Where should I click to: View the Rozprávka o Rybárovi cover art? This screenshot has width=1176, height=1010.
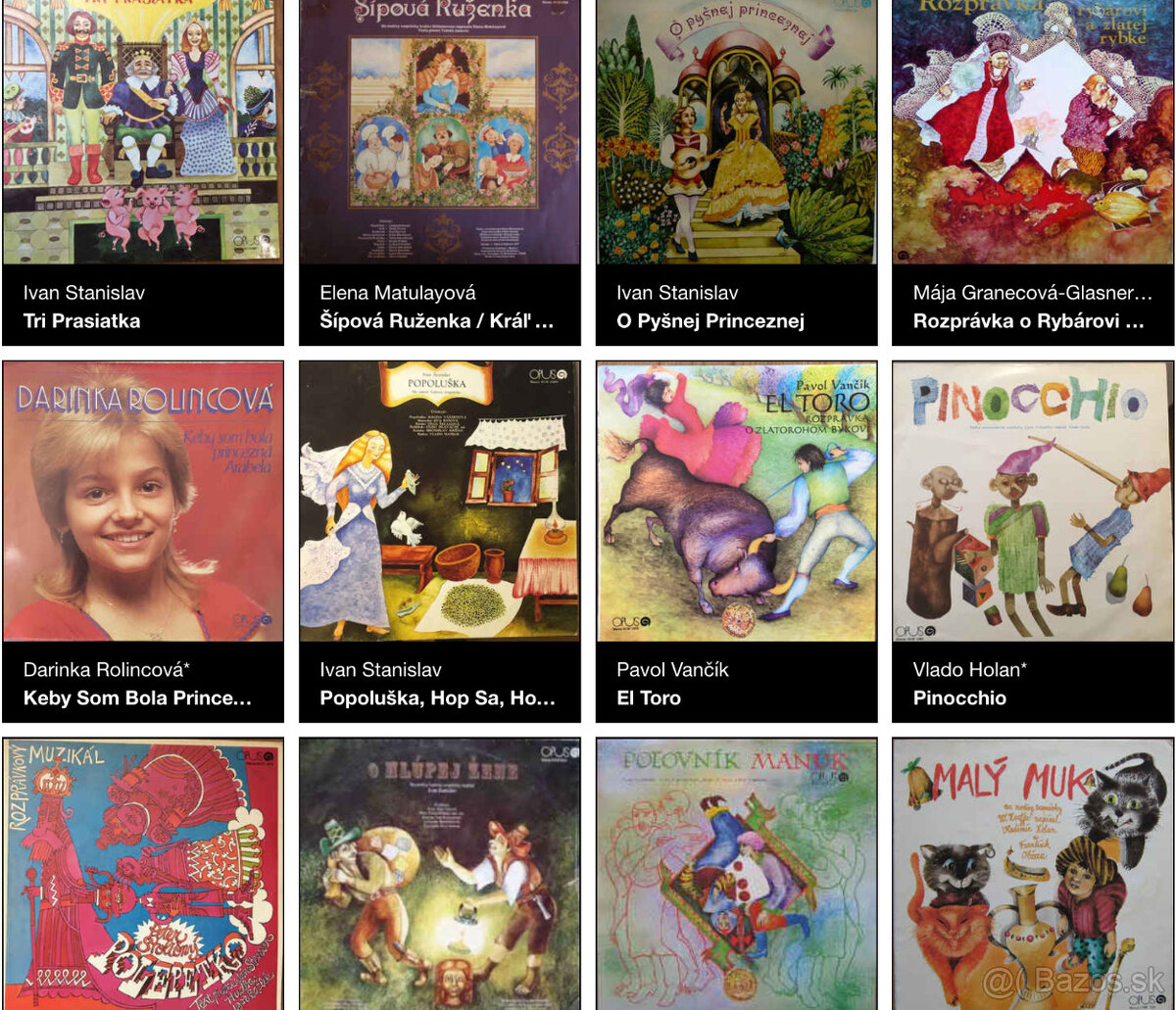pos(1033,131)
